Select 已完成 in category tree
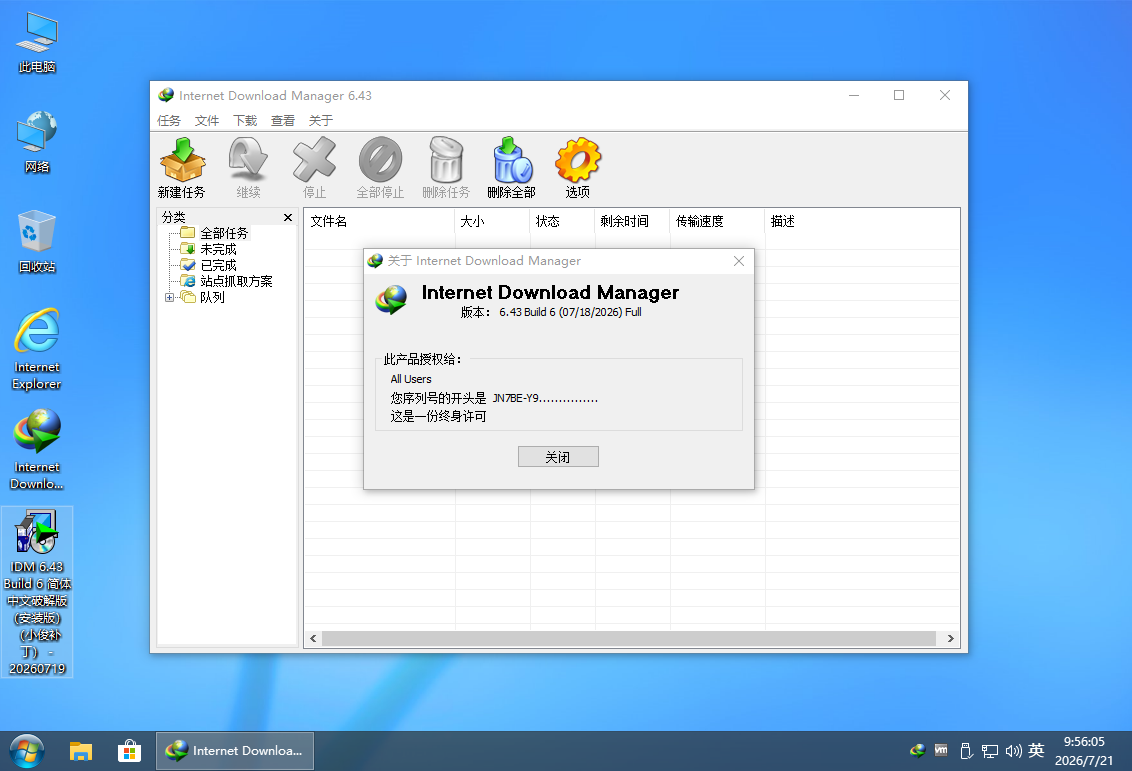Image resolution: width=1132 pixels, height=771 pixels. (218, 265)
